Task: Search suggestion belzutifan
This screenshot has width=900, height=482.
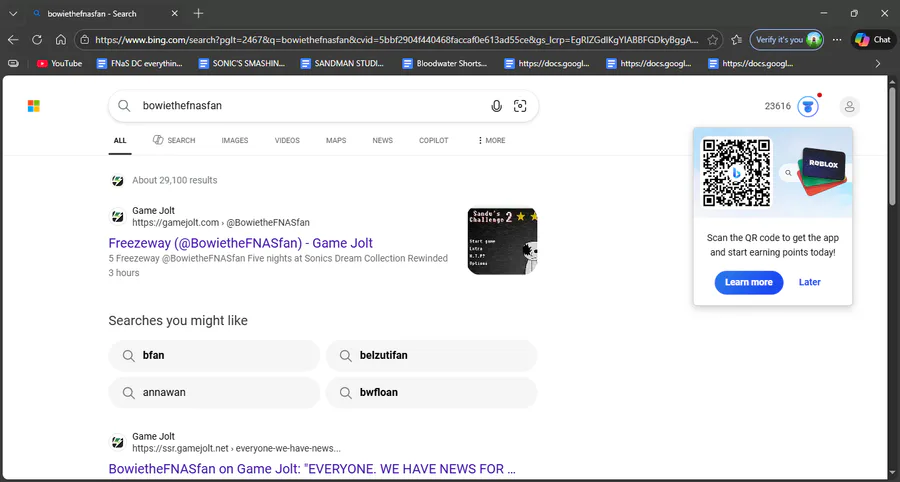Action: tap(431, 356)
